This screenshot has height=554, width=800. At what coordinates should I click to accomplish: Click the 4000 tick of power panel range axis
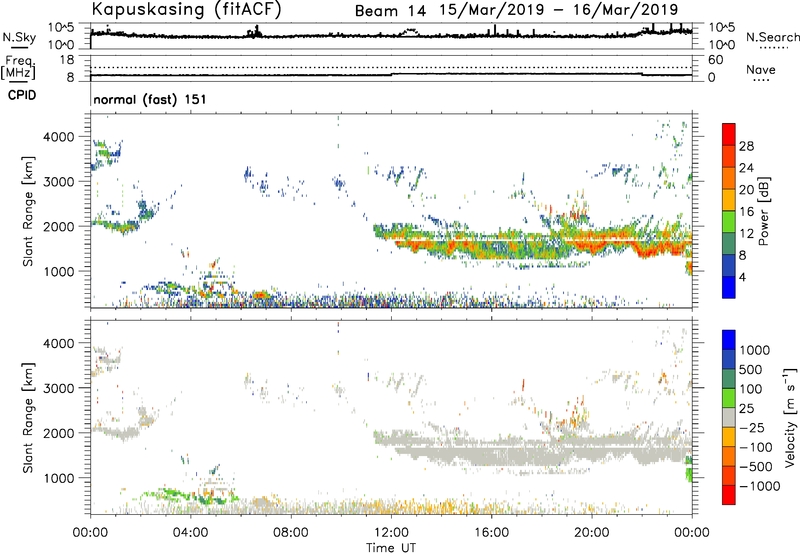pyautogui.click(x=58, y=136)
